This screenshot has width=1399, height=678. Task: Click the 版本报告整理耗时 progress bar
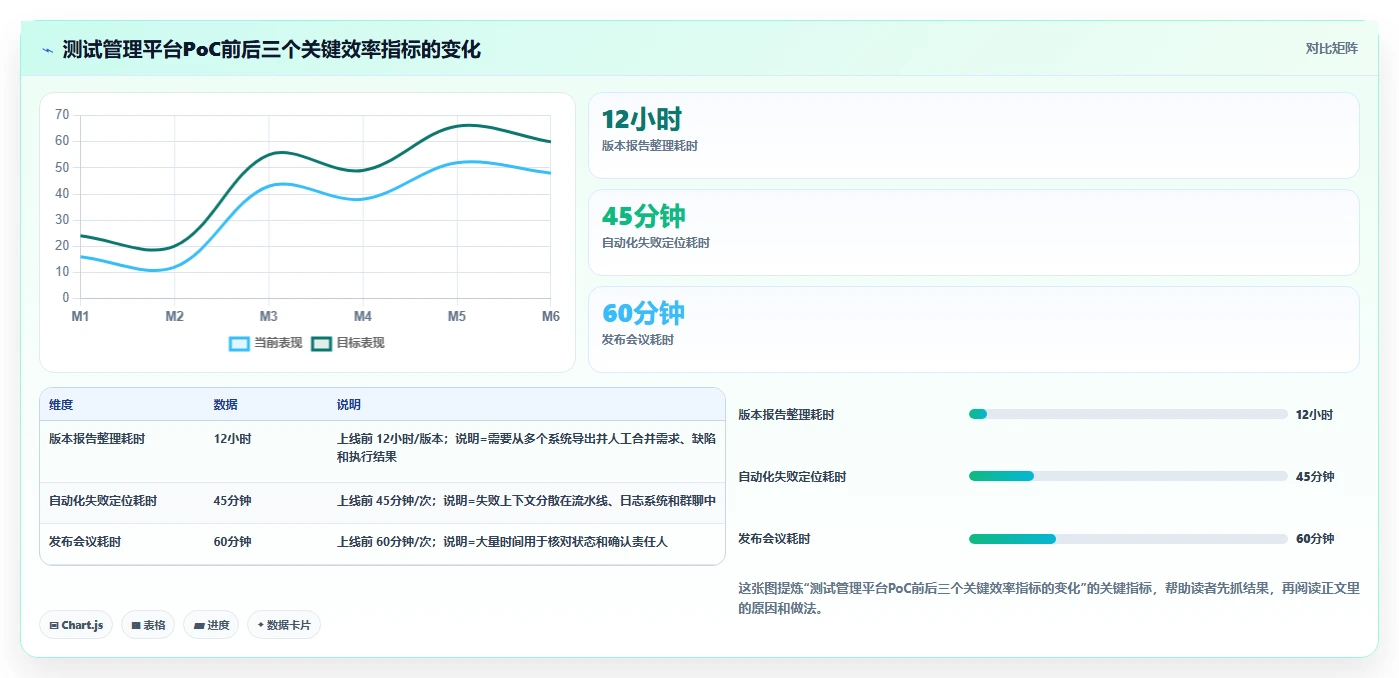(x=1128, y=414)
